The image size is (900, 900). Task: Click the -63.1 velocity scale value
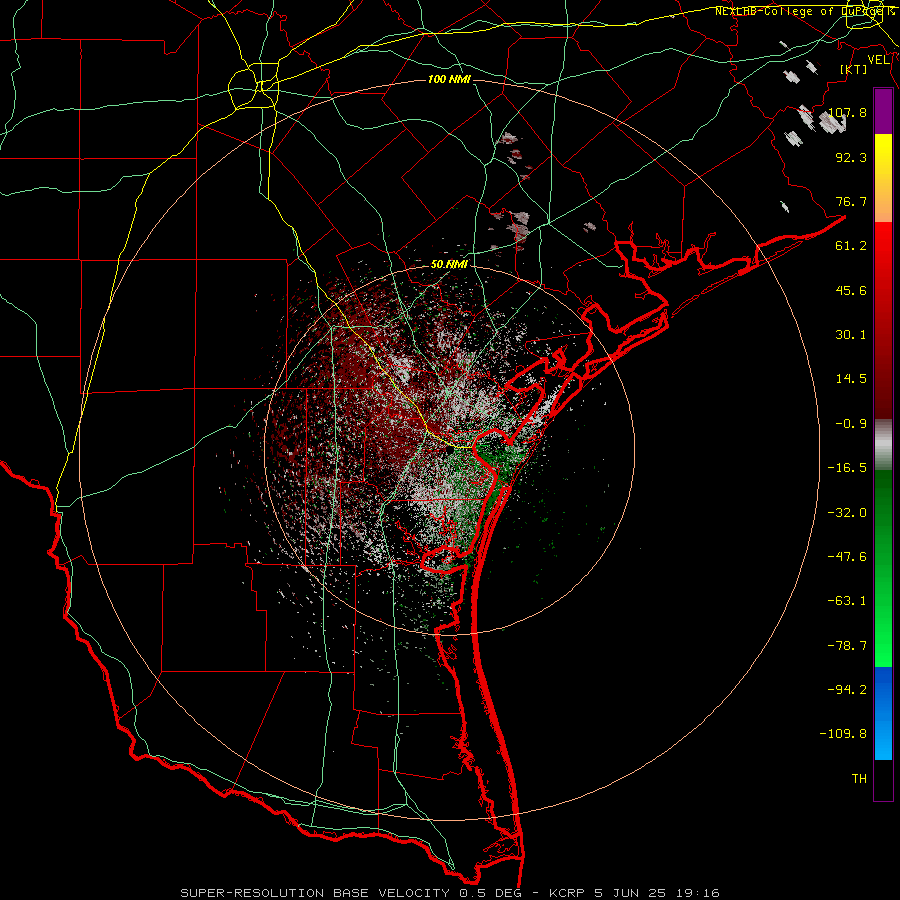click(x=847, y=601)
